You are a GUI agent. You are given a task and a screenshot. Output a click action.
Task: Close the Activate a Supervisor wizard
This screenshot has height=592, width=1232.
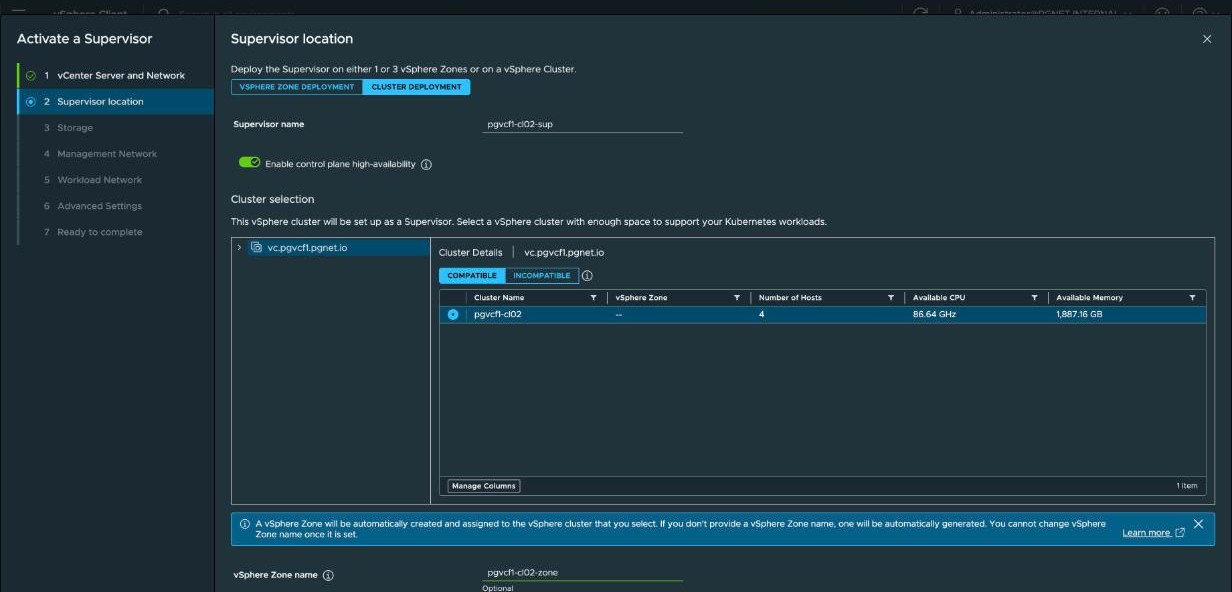(x=1207, y=39)
